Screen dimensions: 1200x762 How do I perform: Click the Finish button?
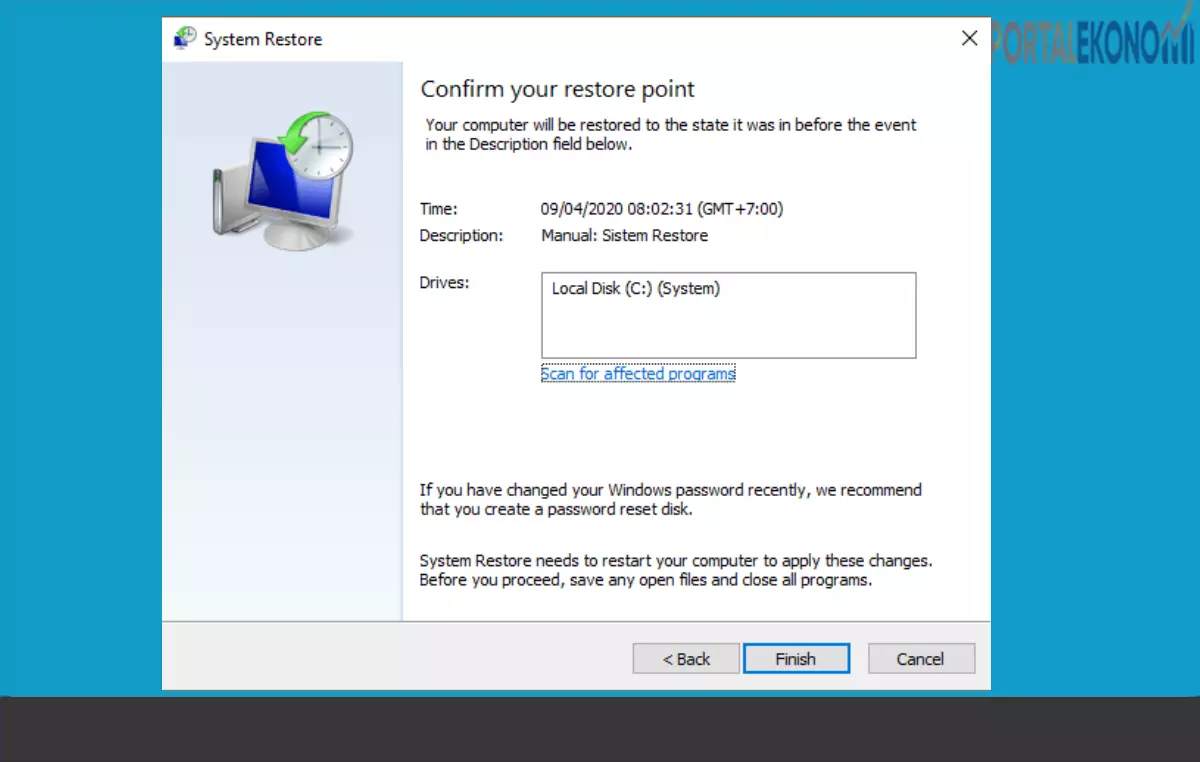(796, 659)
